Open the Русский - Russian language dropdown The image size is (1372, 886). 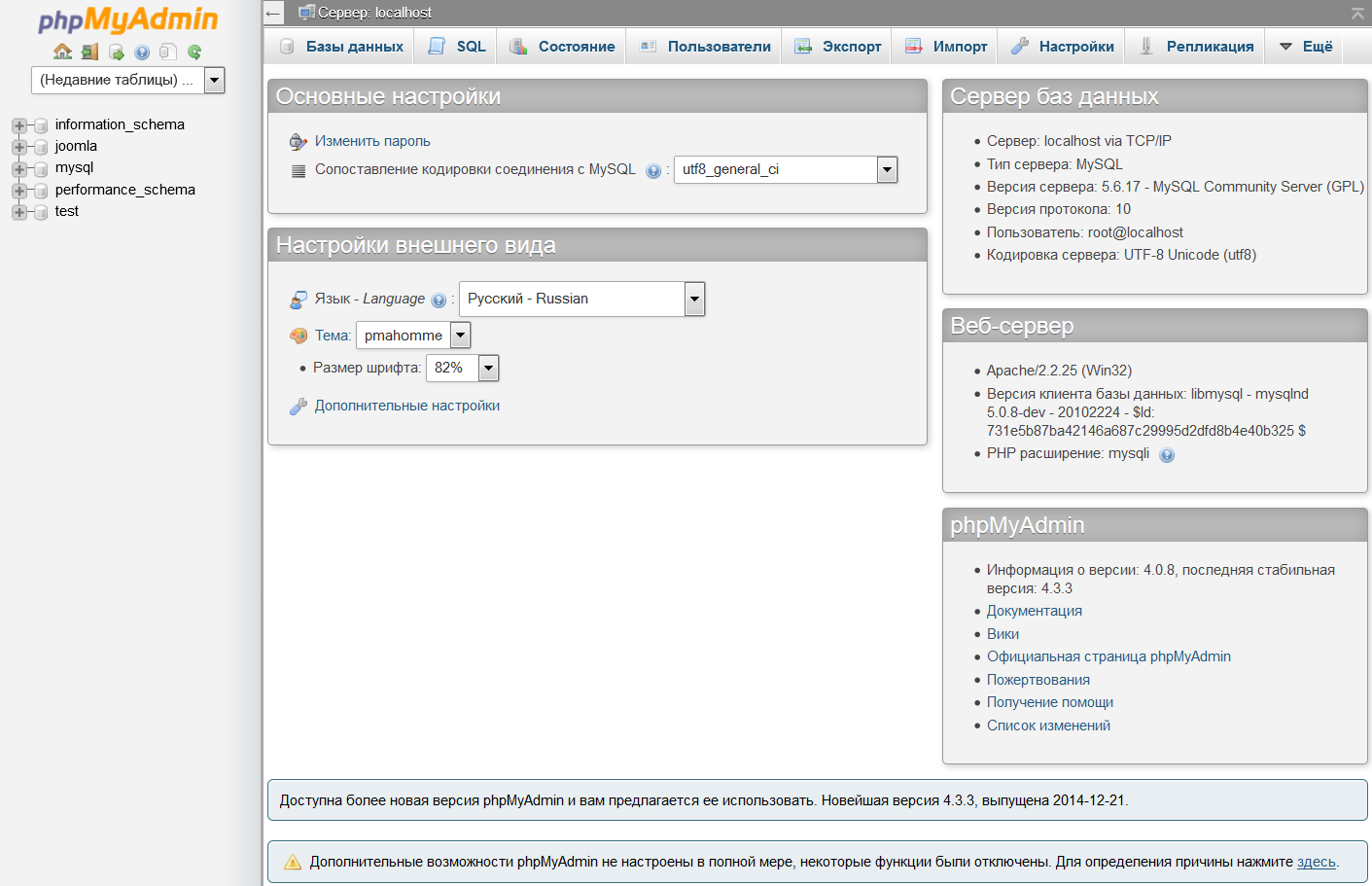(581, 299)
